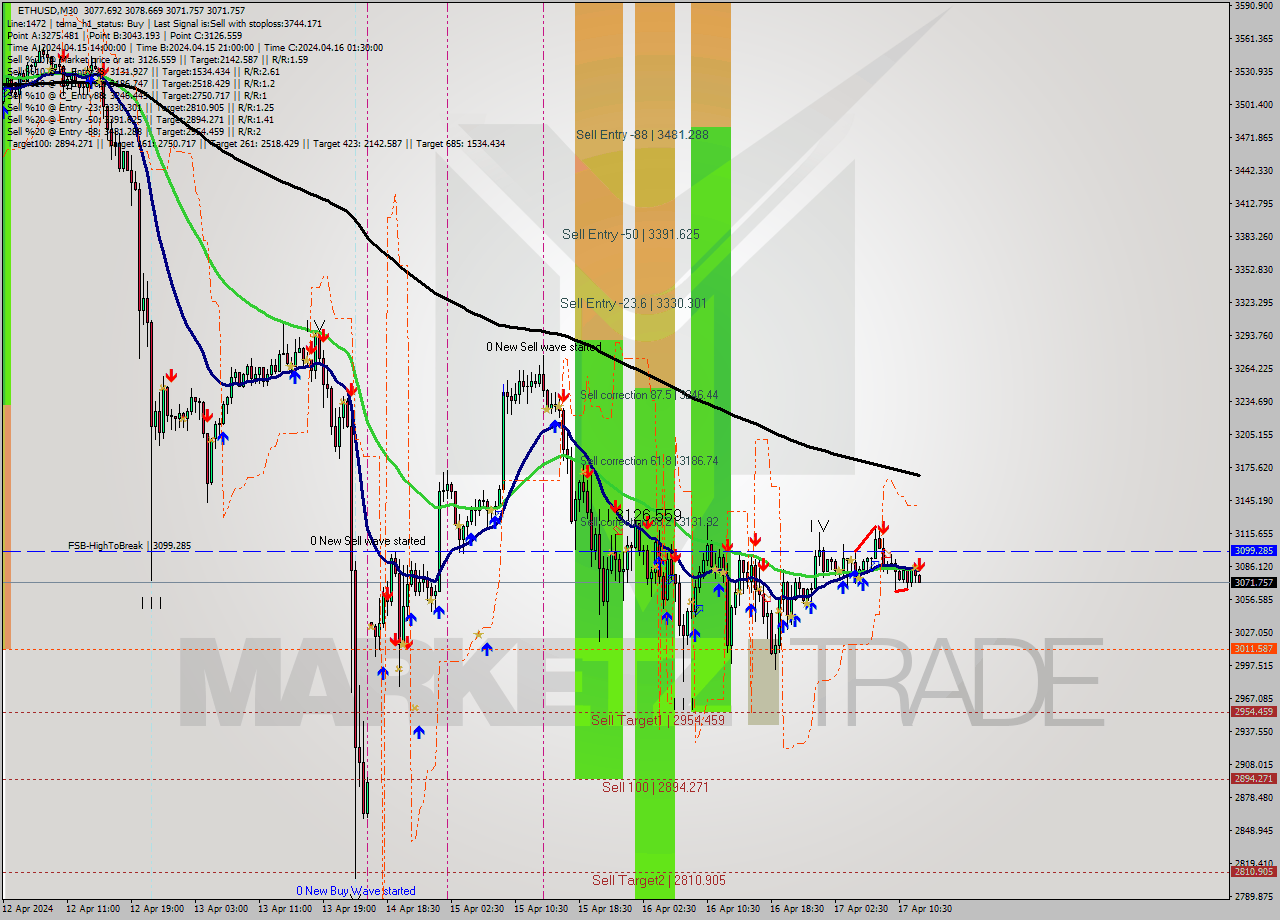Click the 'Sell correction 61.8 | 3186.74' label
The height and width of the screenshot is (920, 1280).
[x=650, y=461]
